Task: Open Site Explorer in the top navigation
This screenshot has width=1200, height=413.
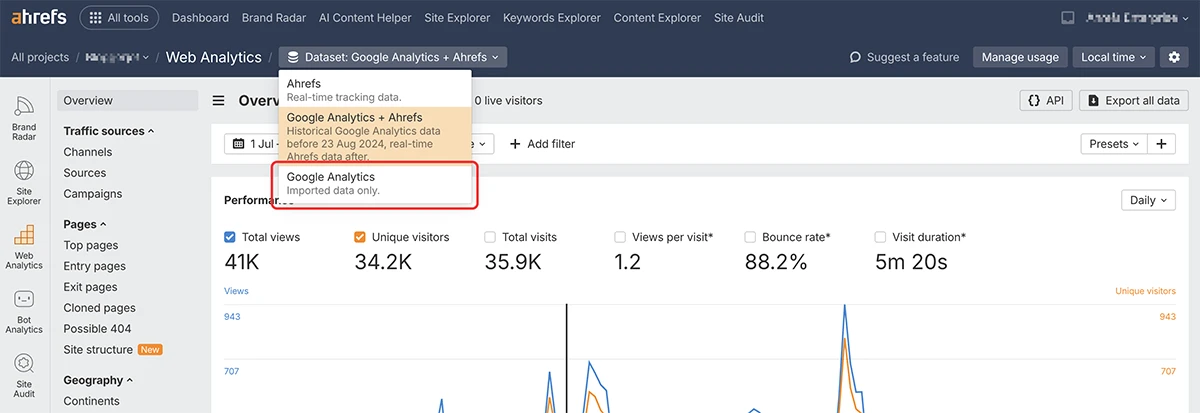Action: (x=455, y=18)
